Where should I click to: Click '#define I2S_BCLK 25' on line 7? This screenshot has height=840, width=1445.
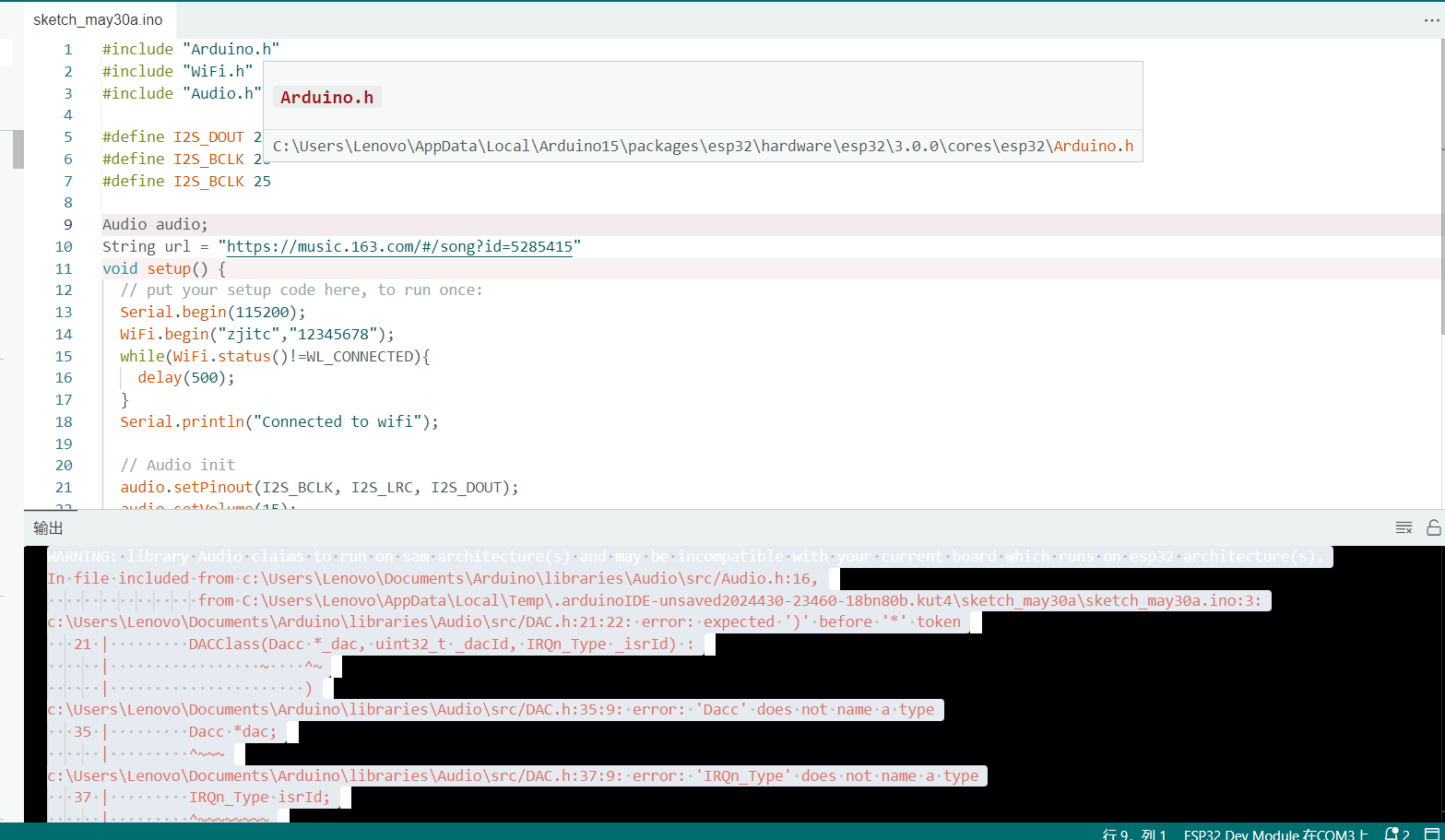click(186, 181)
